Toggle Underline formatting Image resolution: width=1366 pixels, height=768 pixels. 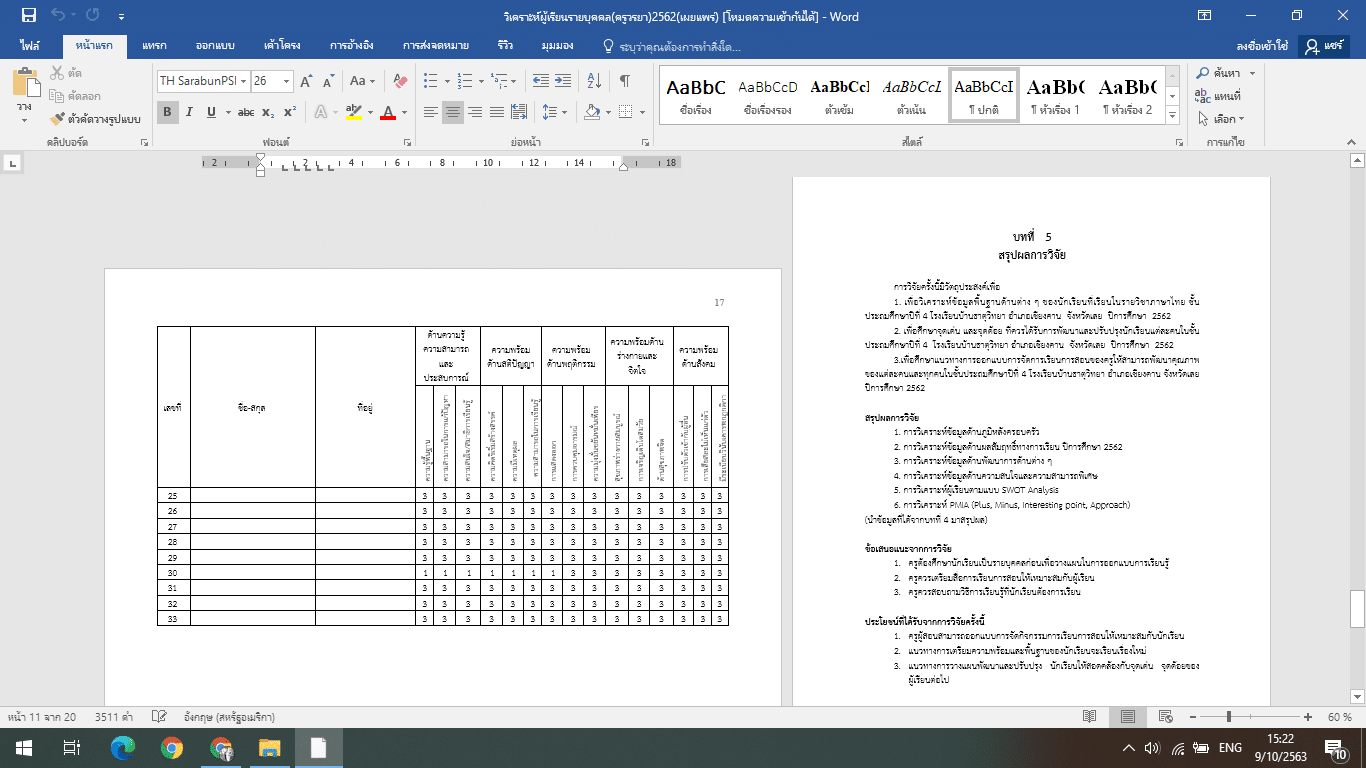pyautogui.click(x=211, y=112)
